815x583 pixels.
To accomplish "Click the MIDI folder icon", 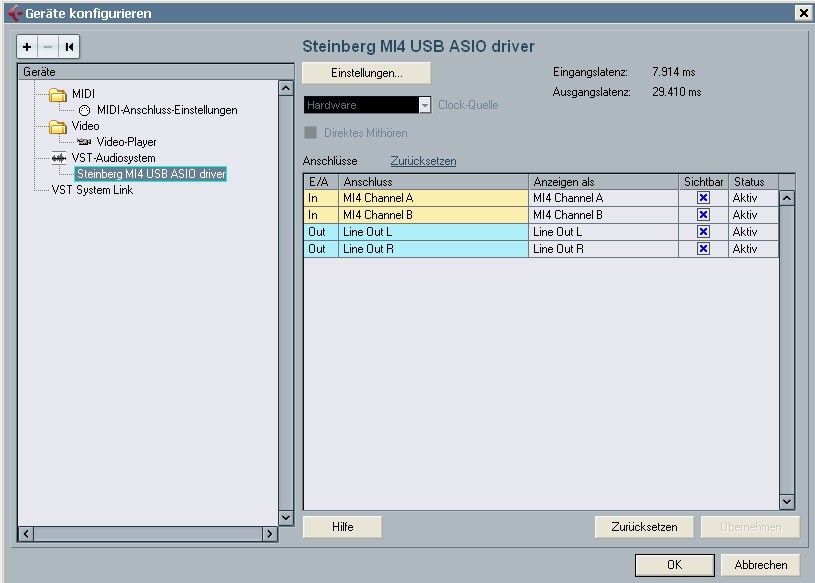I will (58, 95).
